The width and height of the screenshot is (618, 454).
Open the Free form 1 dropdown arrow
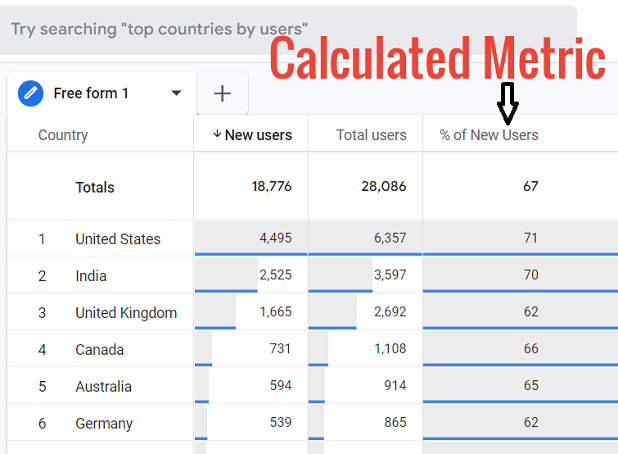(x=177, y=93)
